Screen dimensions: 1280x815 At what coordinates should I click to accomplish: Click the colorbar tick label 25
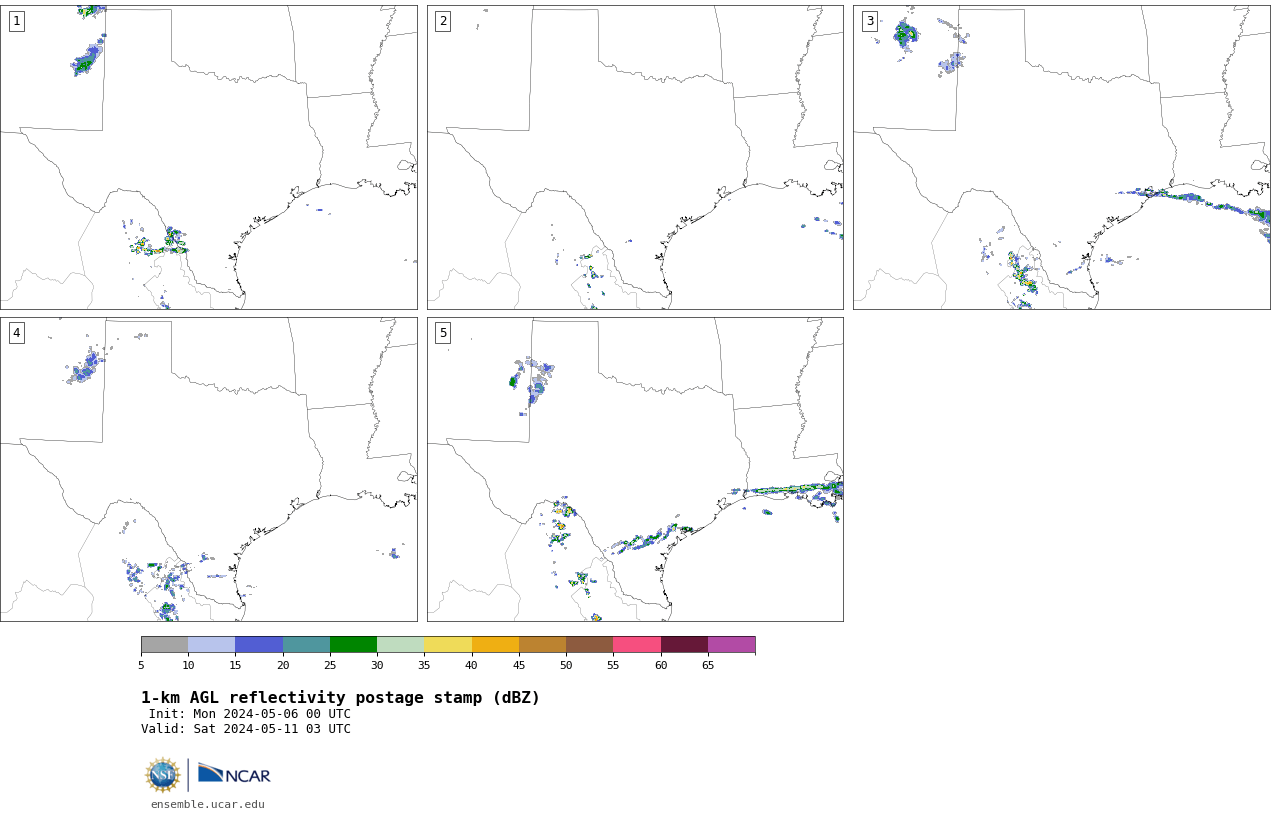tap(330, 665)
